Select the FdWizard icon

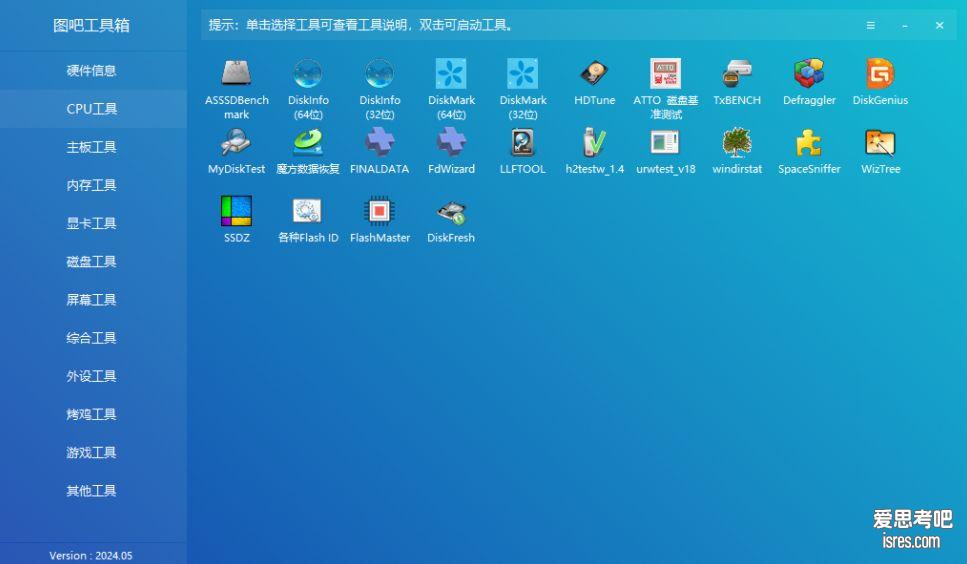point(451,142)
